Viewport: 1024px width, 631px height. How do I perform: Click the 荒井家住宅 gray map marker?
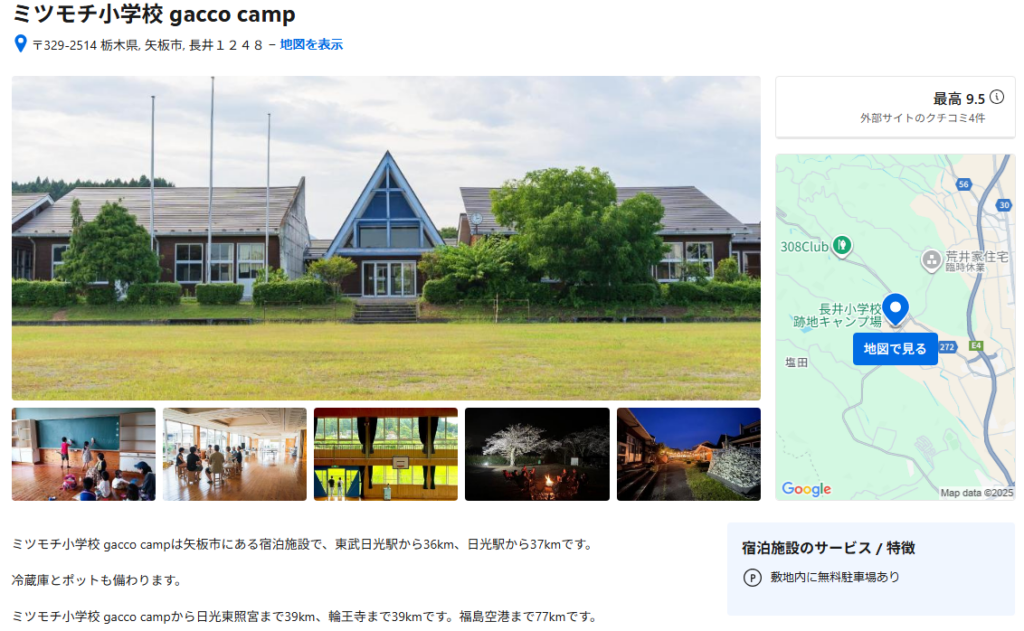click(931, 261)
